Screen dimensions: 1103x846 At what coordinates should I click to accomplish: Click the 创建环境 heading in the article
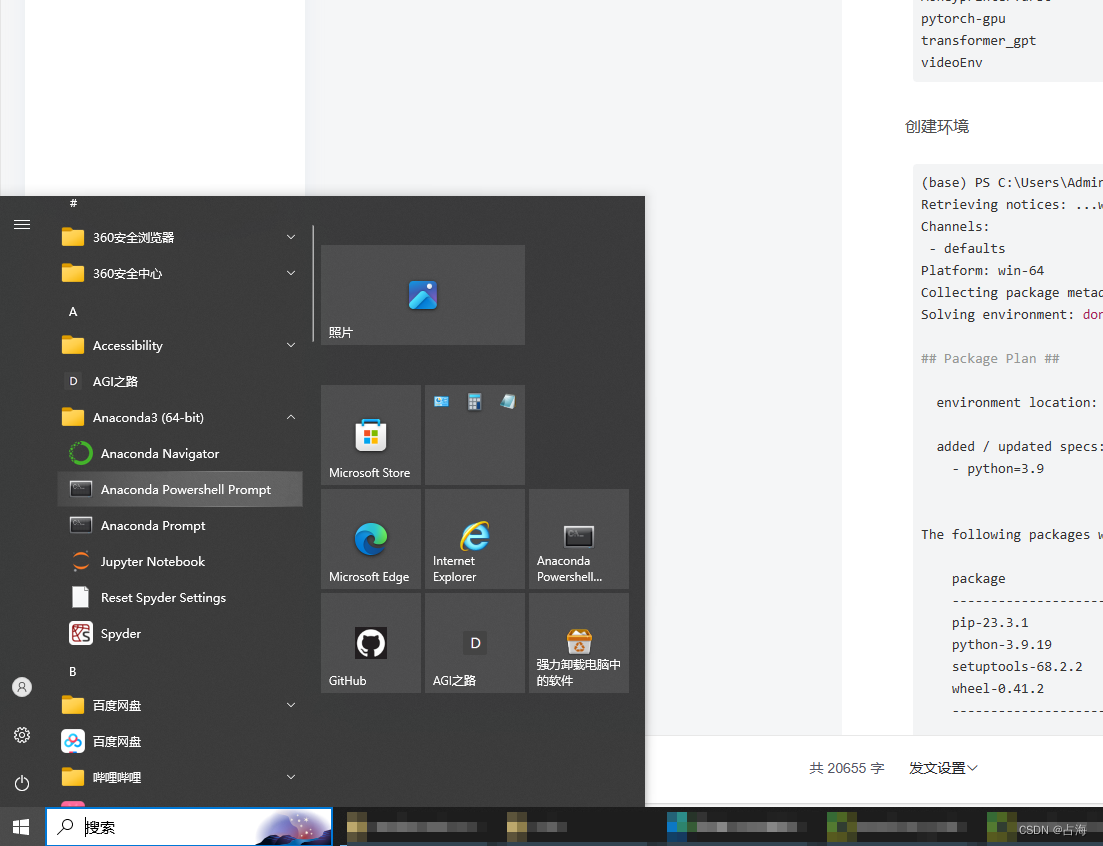coord(937,127)
